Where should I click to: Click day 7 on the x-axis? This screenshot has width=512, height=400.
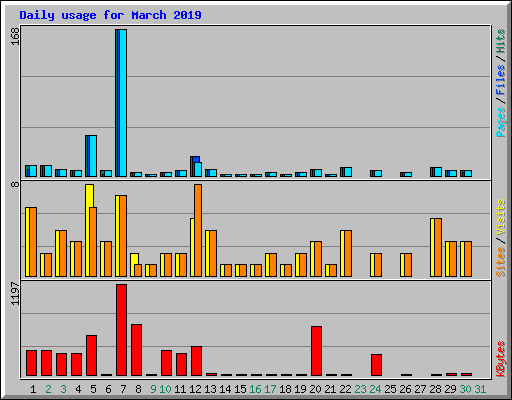(x=123, y=389)
